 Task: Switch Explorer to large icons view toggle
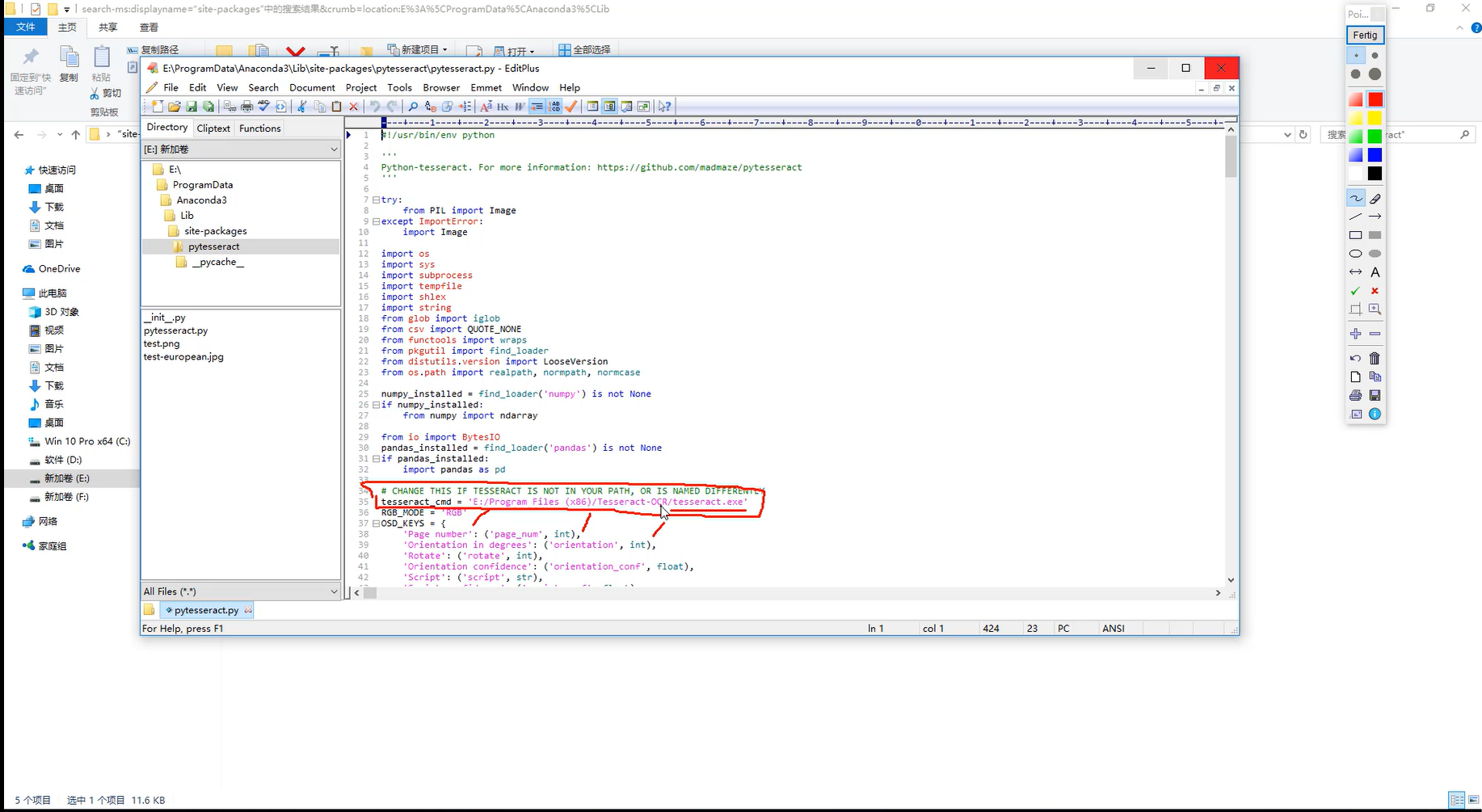tap(1473, 800)
